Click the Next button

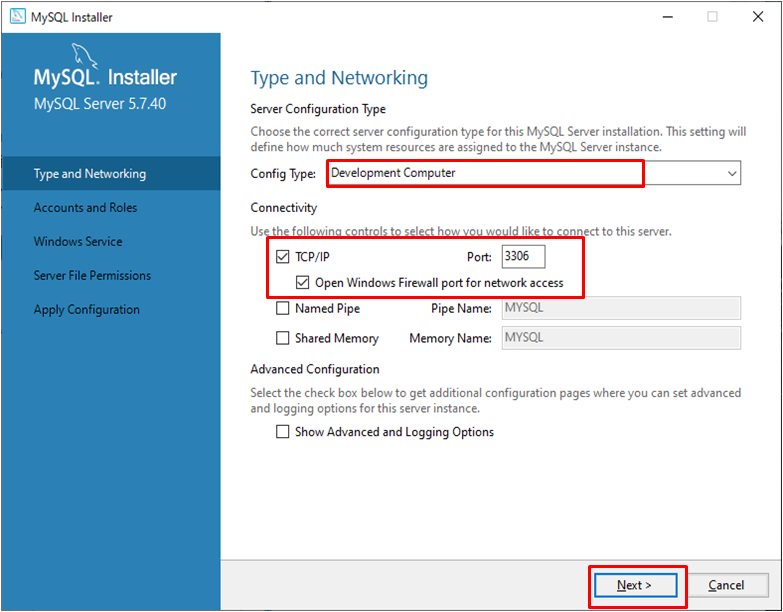click(x=635, y=585)
